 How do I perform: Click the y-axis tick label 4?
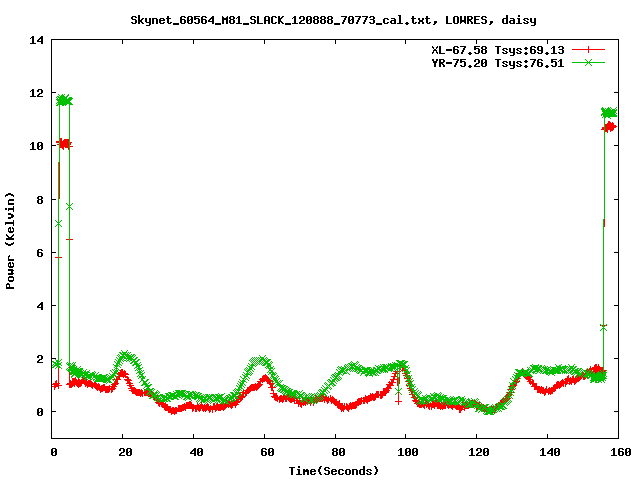point(40,306)
